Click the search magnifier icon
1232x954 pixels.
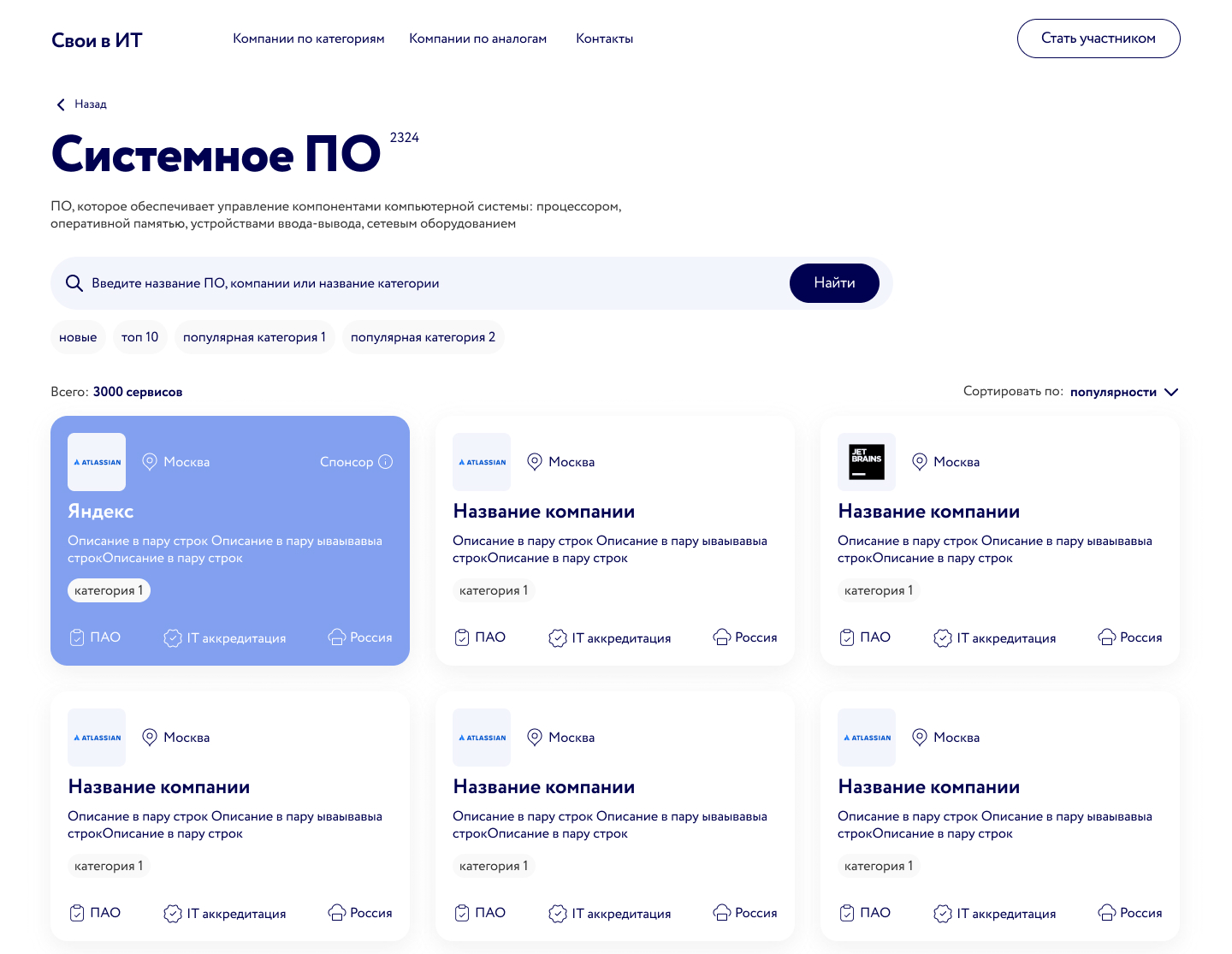(74, 283)
